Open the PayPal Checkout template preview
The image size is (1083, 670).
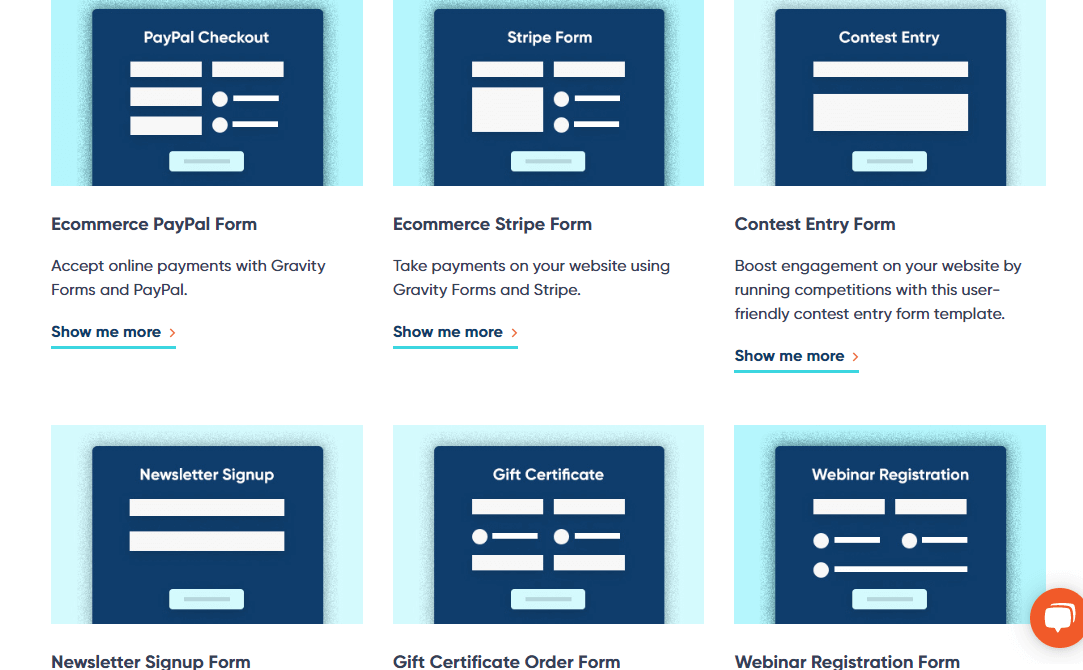pyautogui.click(x=206, y=93)
